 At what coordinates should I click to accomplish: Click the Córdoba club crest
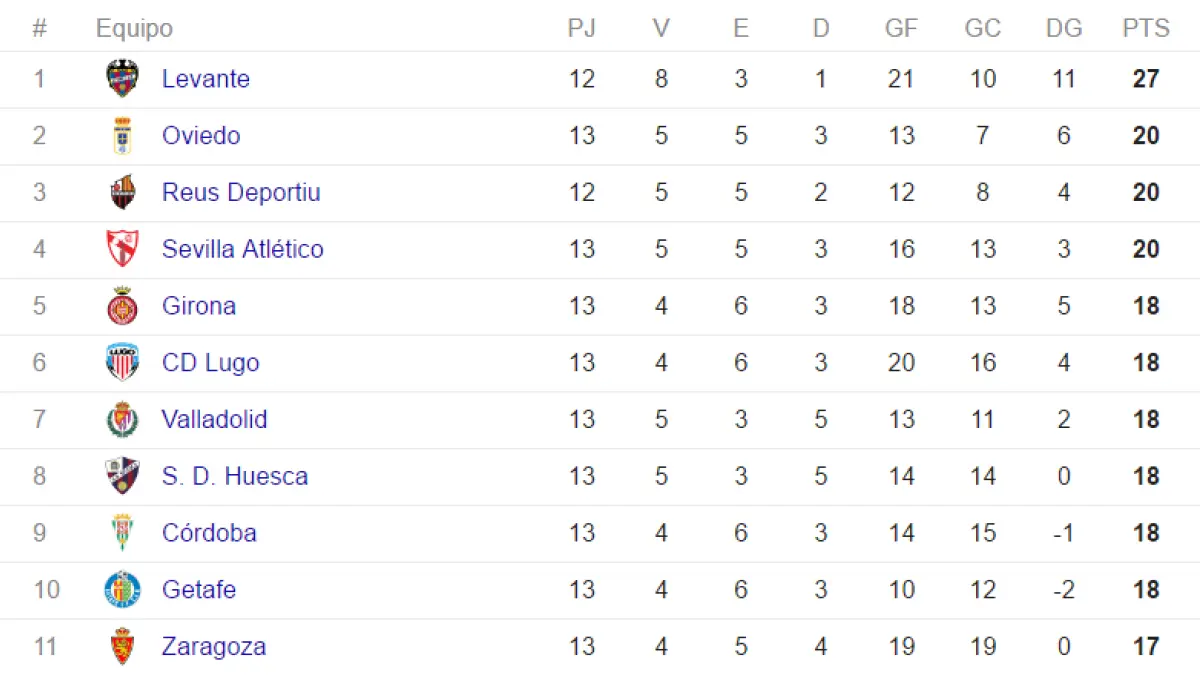coord(123,533)
